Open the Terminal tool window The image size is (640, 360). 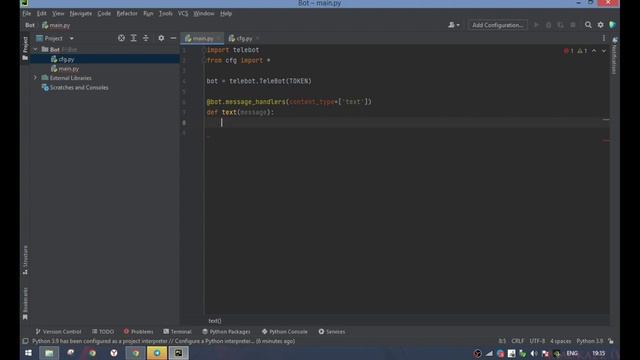pos(177,332)
